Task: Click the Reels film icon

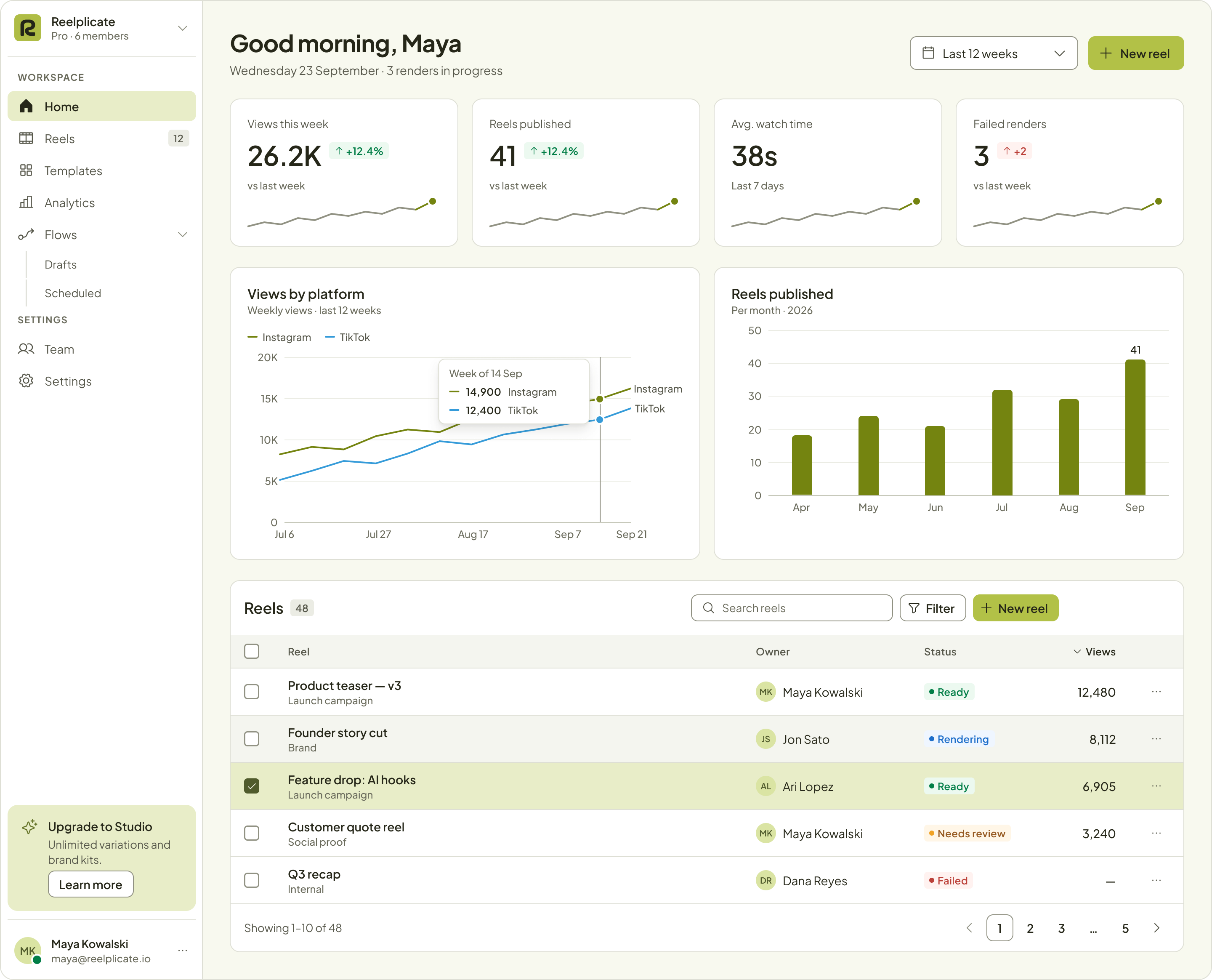Action: (x=26, y=138)
